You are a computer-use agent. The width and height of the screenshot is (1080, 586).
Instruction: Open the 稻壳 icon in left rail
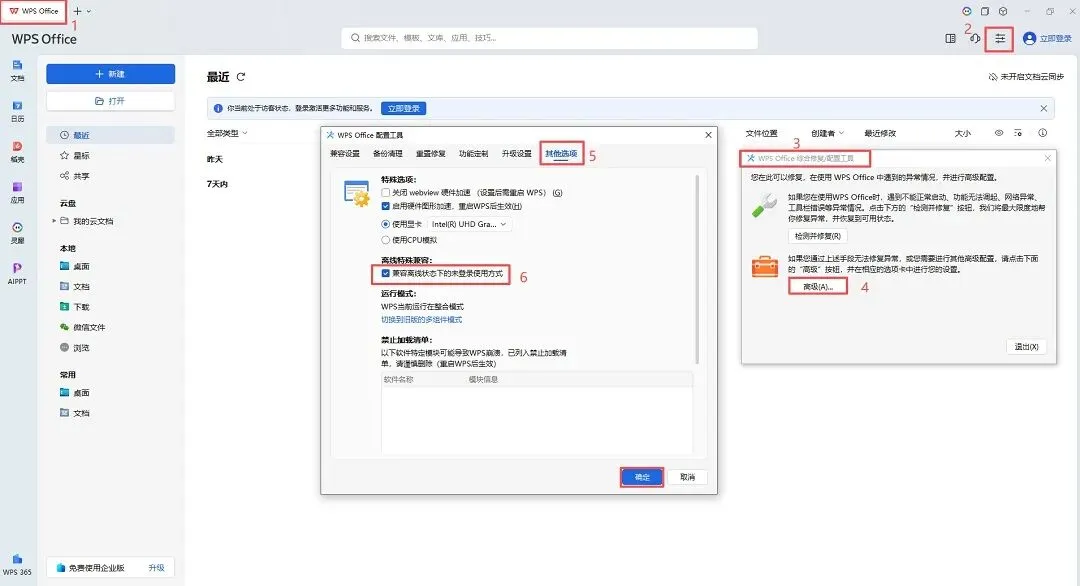pos(17,151)
